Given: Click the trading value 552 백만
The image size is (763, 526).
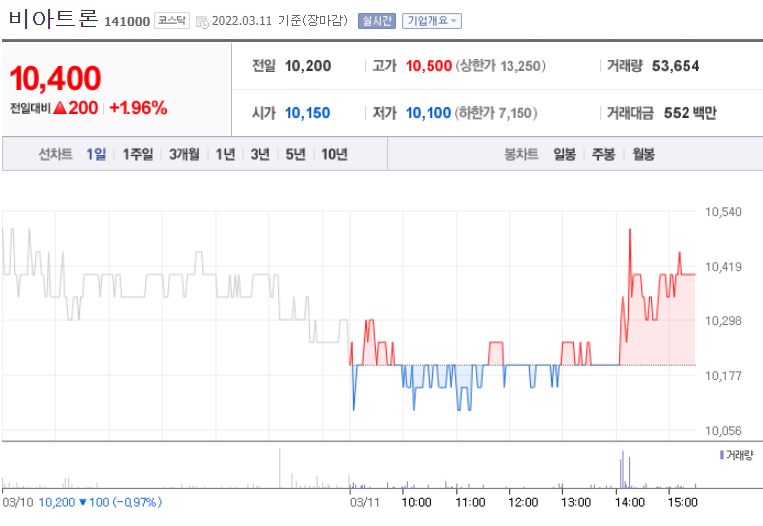Looking at the screenshot, I should point(690,113).
